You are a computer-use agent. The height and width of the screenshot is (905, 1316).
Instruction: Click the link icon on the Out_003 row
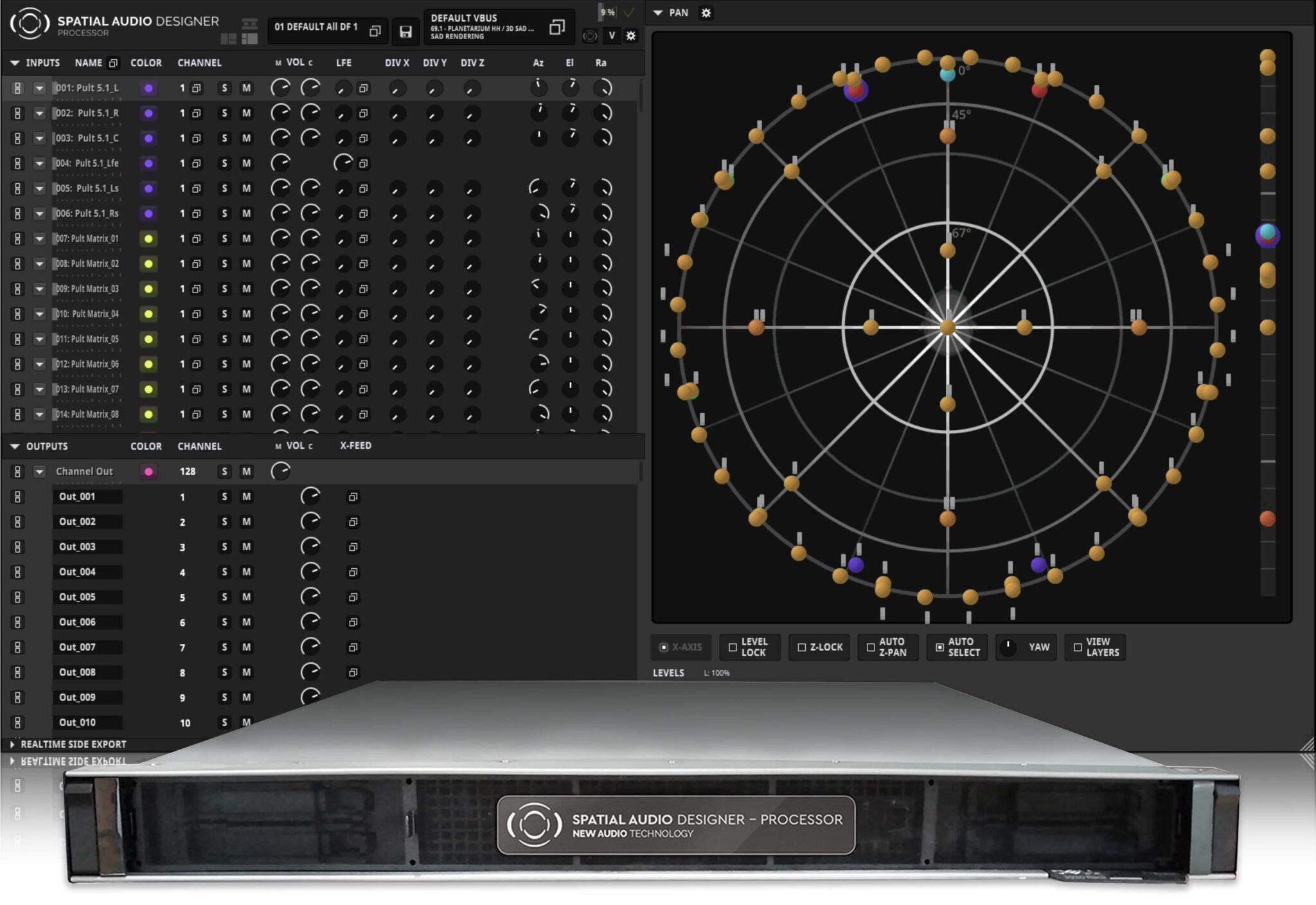[17, 547]
